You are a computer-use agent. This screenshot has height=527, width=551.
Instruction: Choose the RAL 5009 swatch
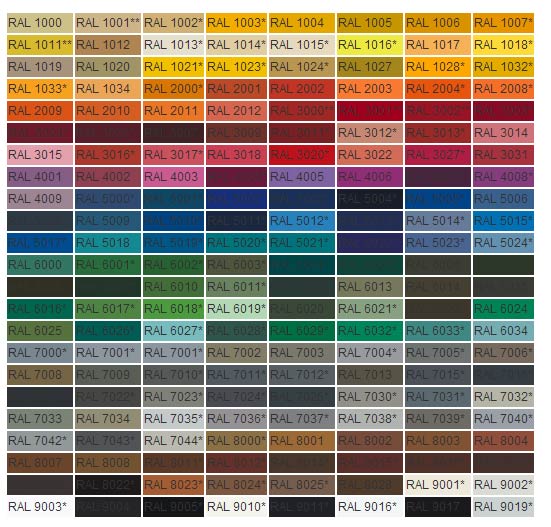[108, 221]
